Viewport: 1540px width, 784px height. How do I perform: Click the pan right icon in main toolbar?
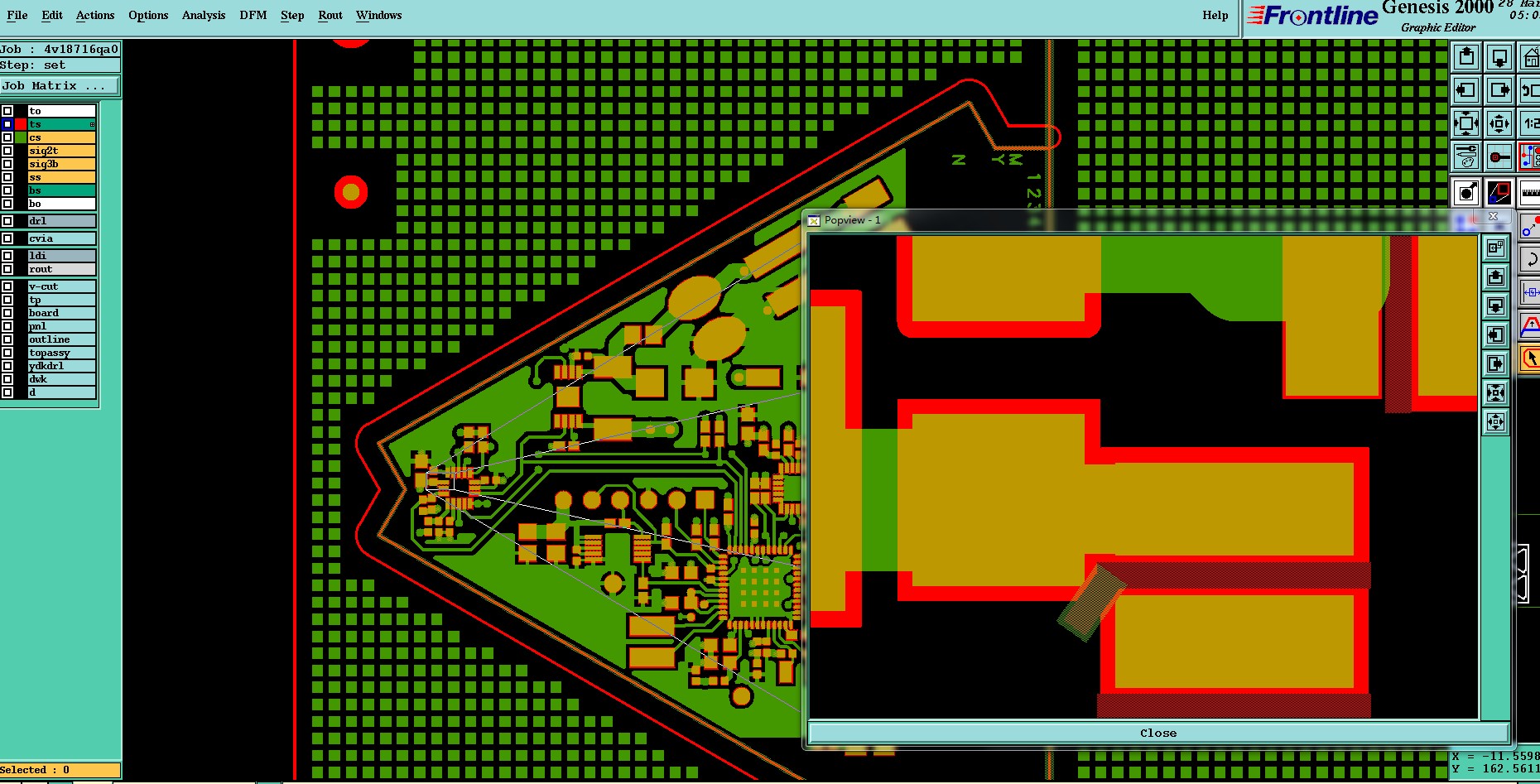(1499, 90)
